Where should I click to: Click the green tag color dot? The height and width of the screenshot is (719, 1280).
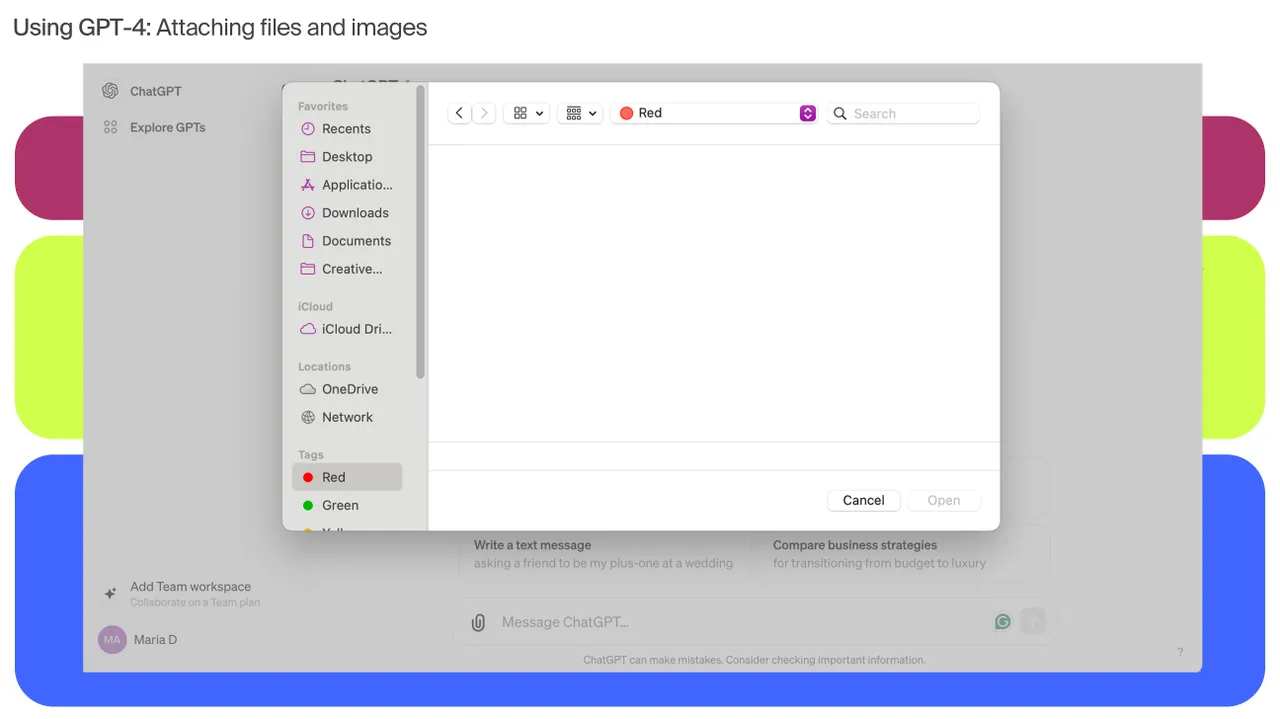pos(308,505)
